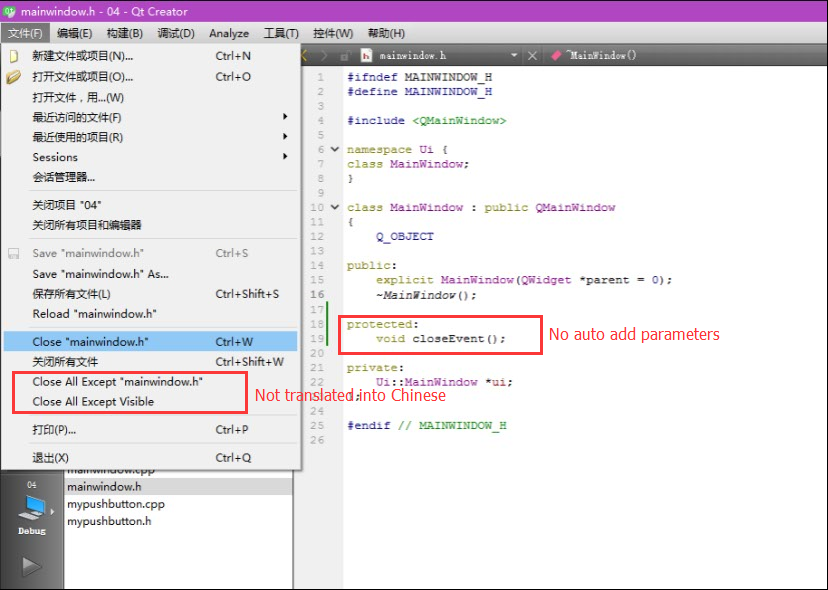828x590 pixels.
Task: Open mypushbutton.h from open documents list
Action: pos(109,521)
